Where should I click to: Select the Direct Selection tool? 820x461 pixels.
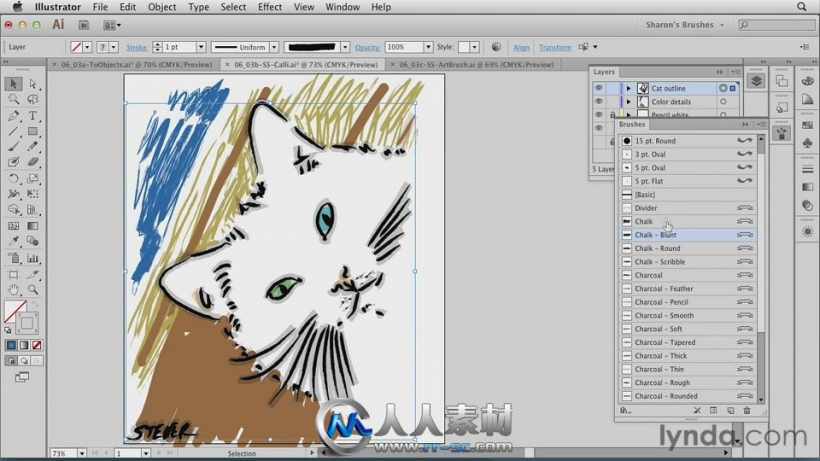click(x=33, y=84)
